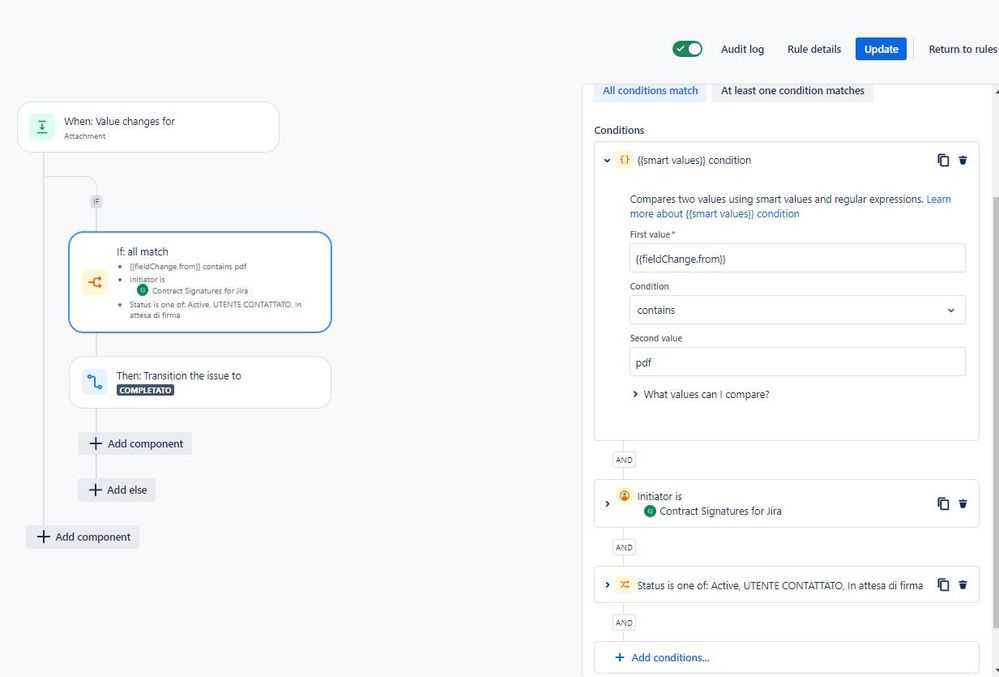Duplicate the Initiator is condition

pos(943,504)
